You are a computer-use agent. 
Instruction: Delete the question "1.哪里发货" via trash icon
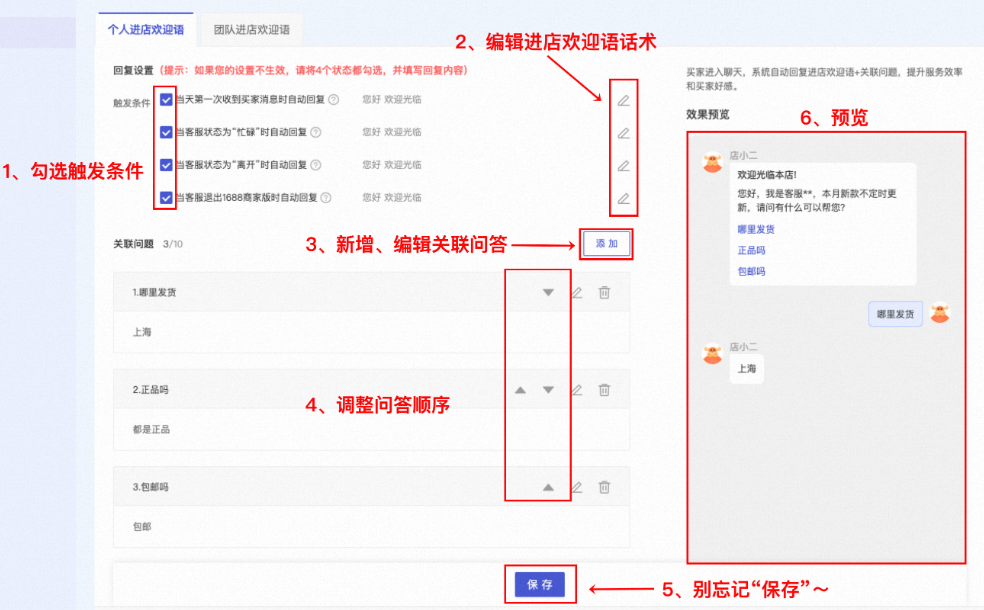[604, 293]
